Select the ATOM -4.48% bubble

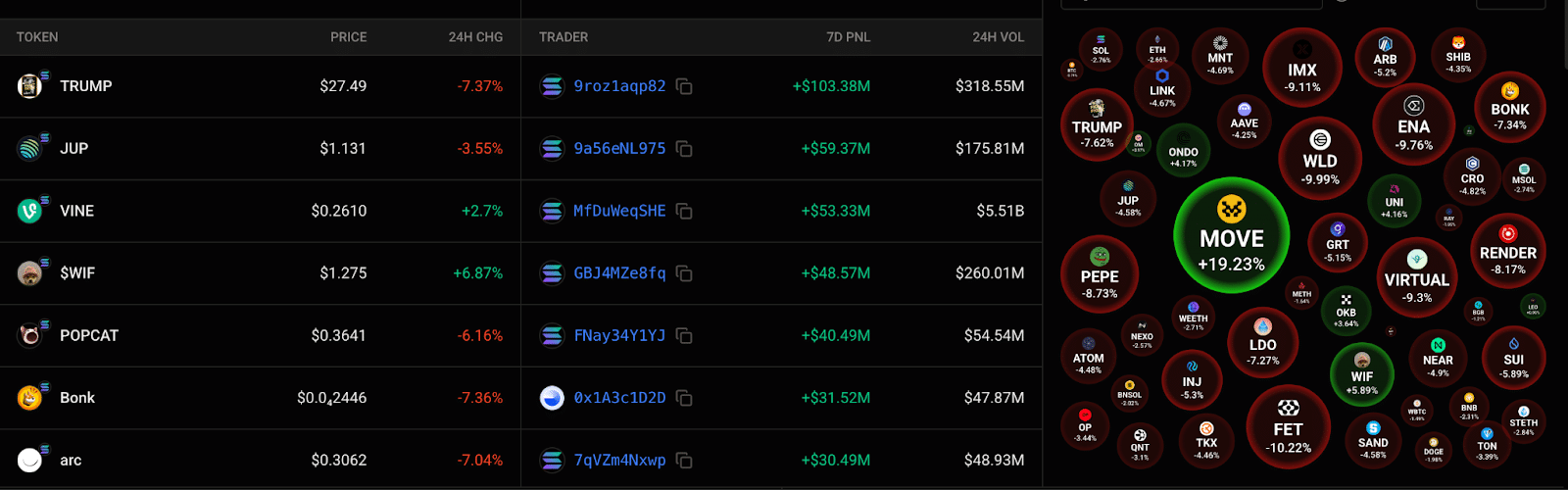tap(1088, 357)
